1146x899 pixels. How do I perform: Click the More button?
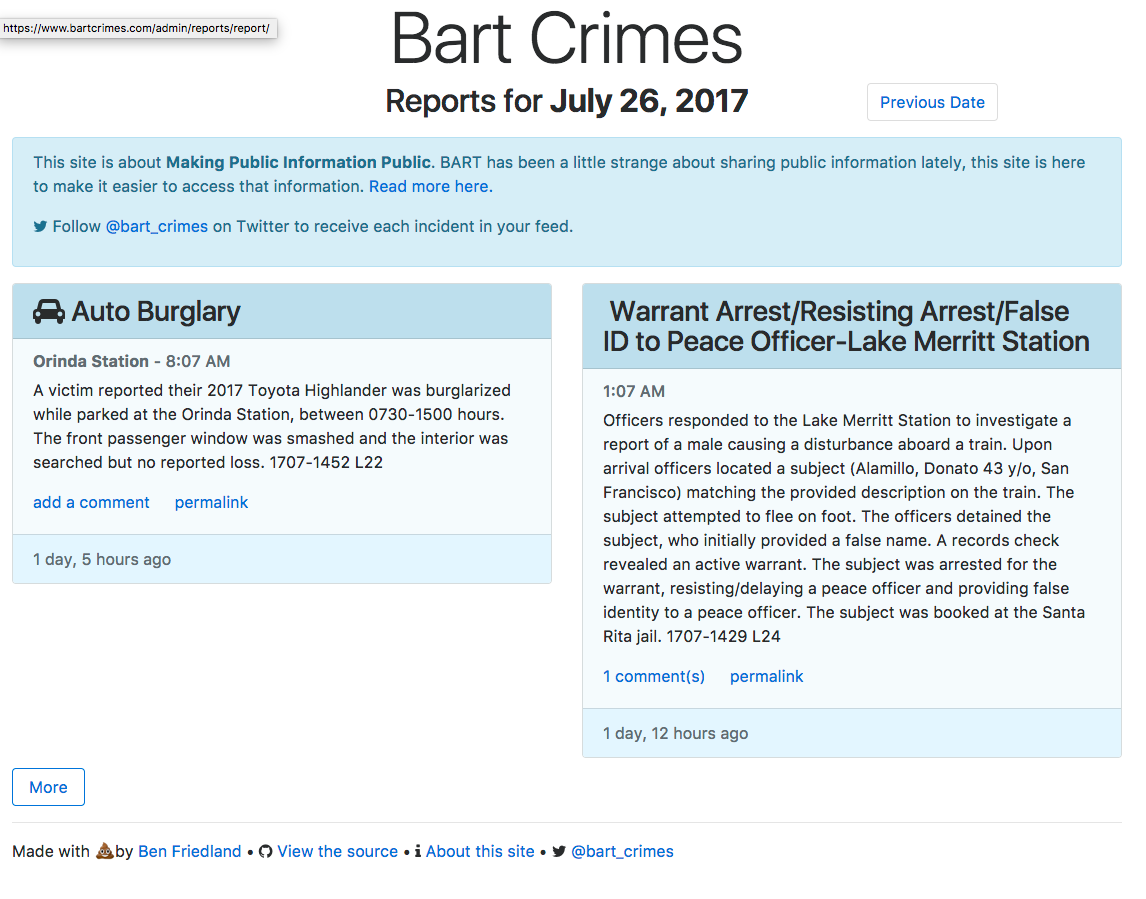pos(47,787)
